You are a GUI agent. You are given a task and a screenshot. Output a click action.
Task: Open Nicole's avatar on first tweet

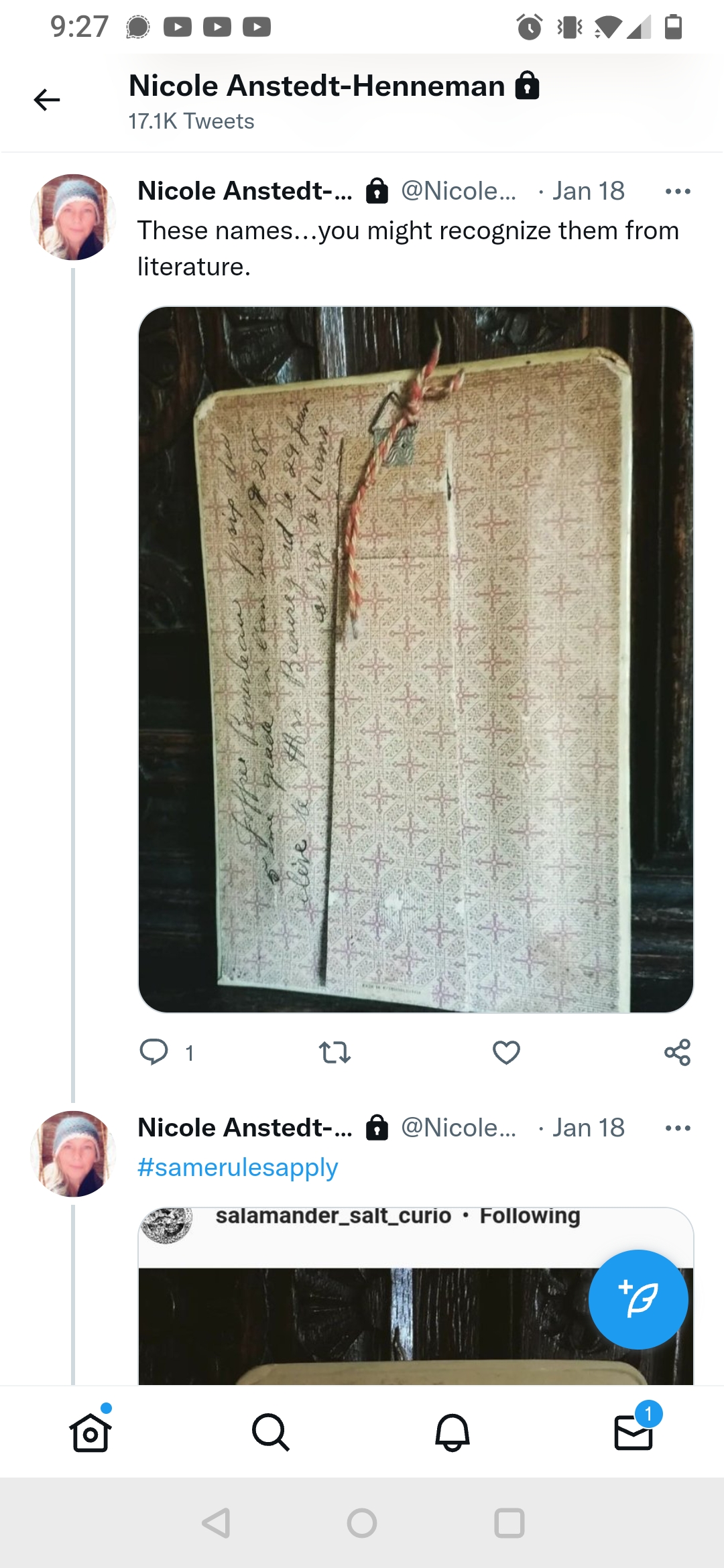[x=73, y=217]
